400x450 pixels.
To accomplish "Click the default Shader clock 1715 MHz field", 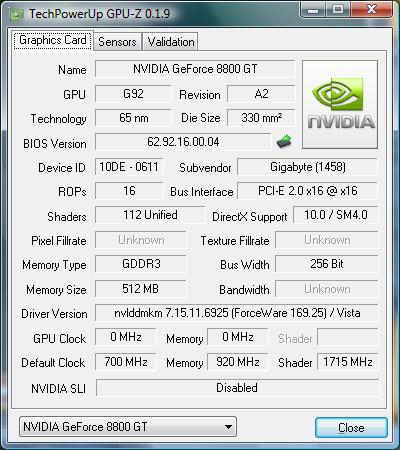I will 348,362.
